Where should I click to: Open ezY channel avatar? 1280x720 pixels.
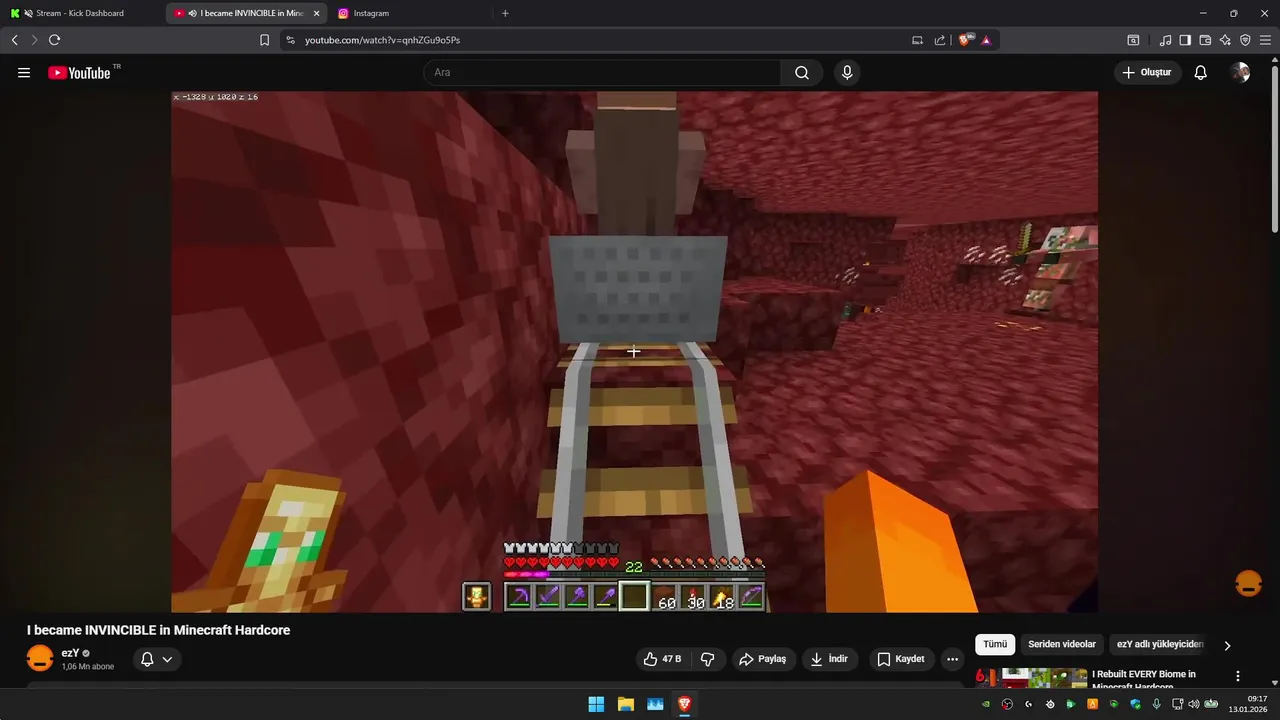point(39,659)
